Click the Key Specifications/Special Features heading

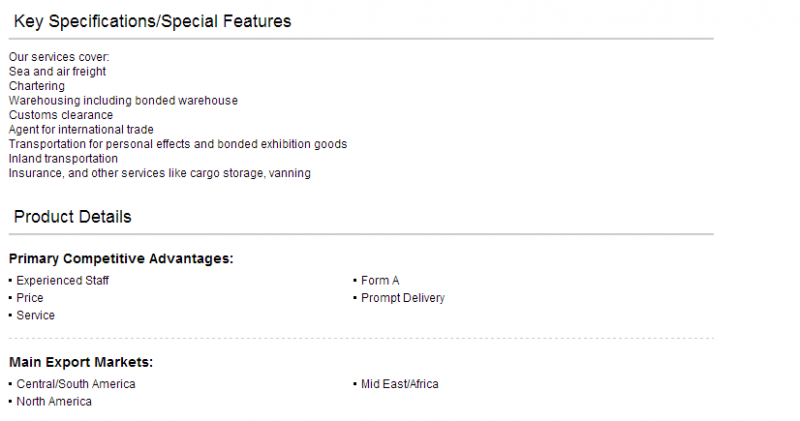pos(152,21)
